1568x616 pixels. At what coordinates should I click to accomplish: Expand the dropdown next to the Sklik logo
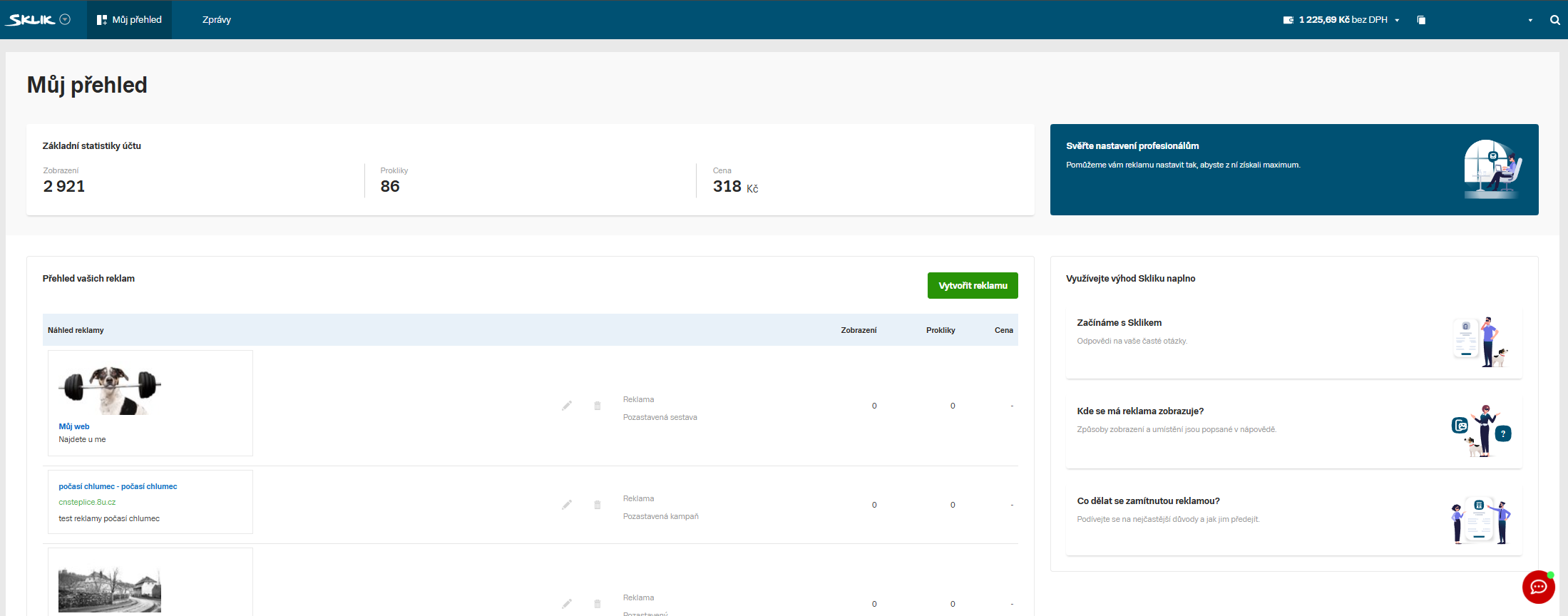[65, 20]
